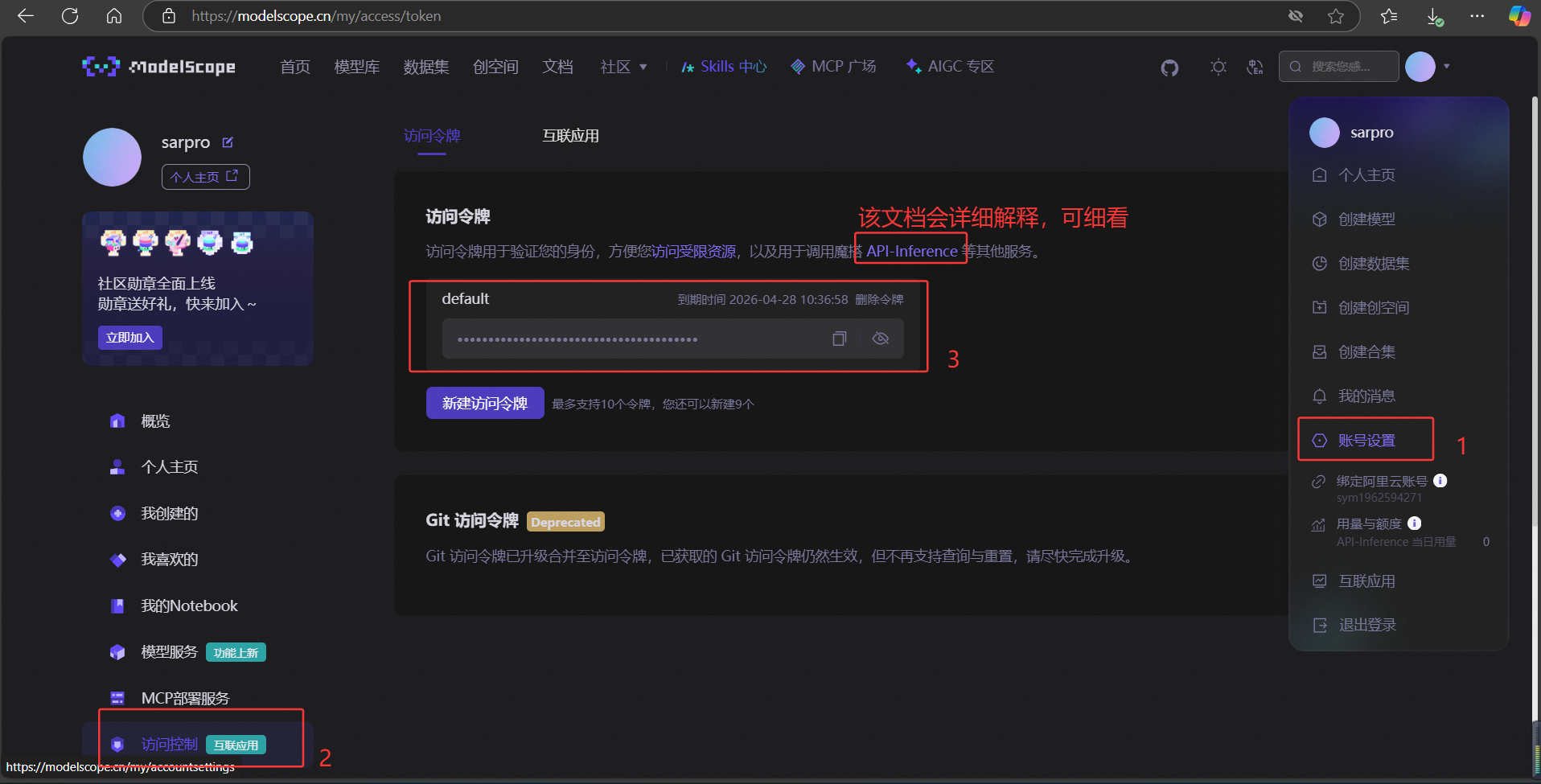This screenshot has height=784, width=1541.
Task: Open 首页 in top navigation
Action: coord(295,67)
